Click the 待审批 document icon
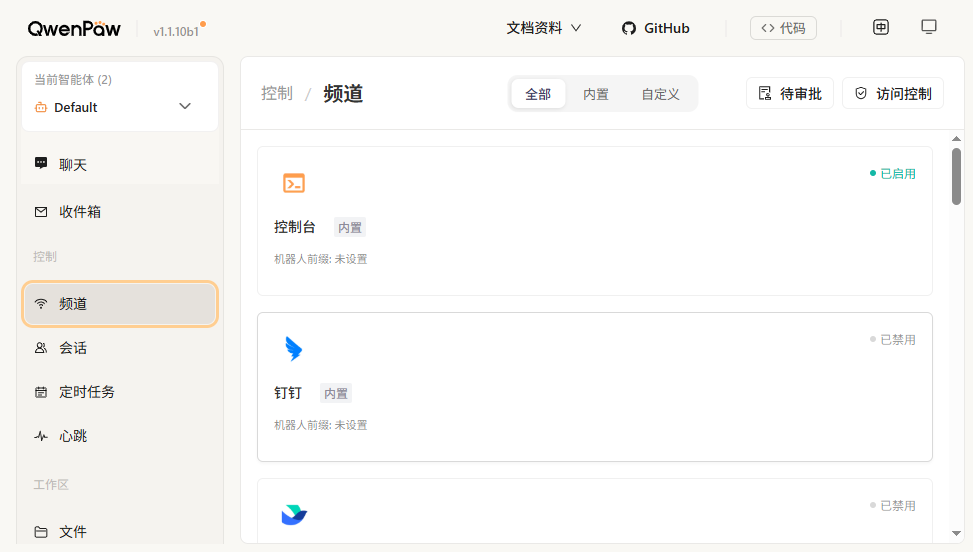The image size is (973, 552). coord(765,94)
